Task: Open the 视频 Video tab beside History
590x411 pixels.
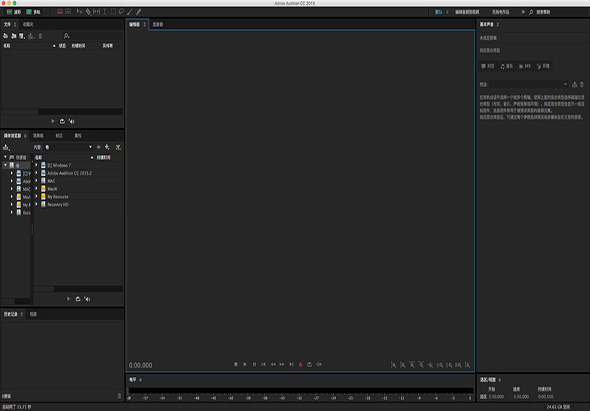Action: (x=33, y=314)
